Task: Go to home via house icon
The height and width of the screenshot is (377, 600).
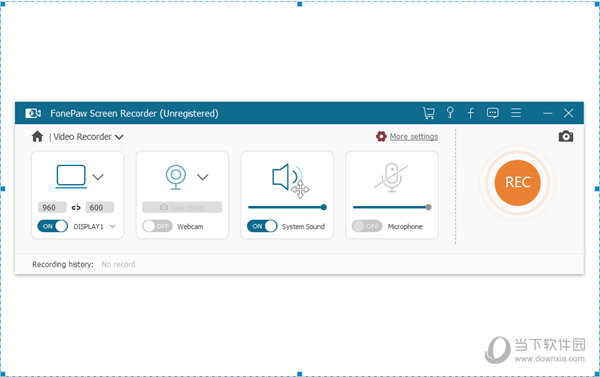Action: (37, 136)
